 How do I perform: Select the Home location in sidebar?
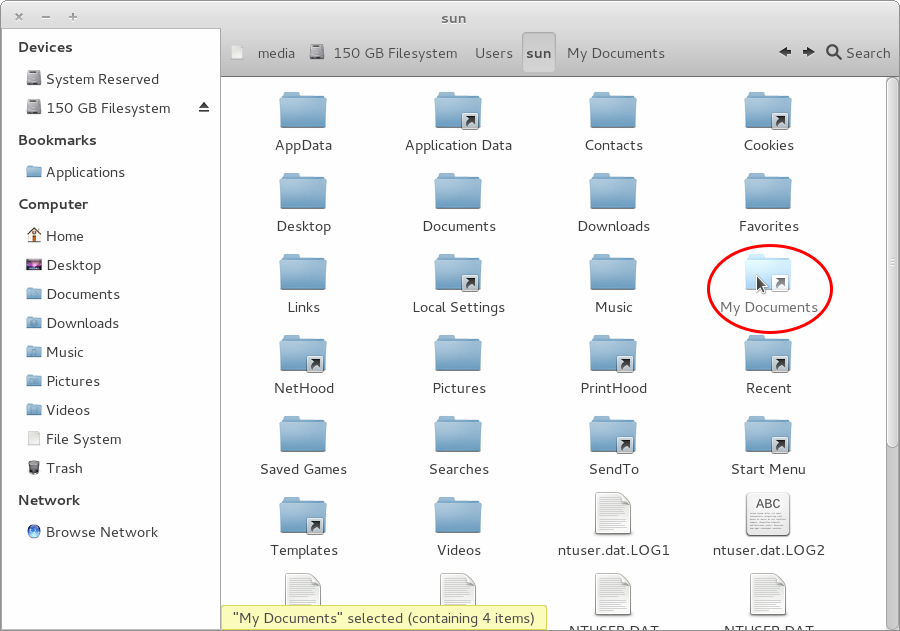(x=63, y=235)
